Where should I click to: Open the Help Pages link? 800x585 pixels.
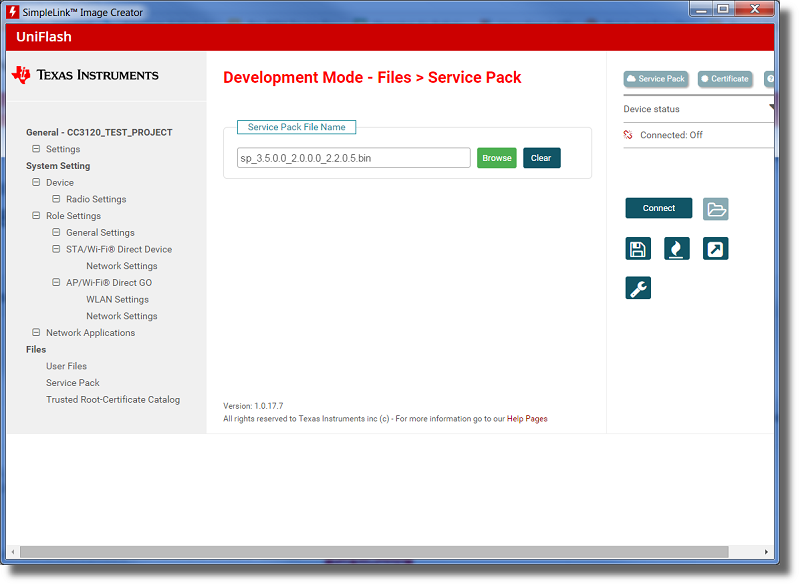pyautogui.click(x=527, y=419)
